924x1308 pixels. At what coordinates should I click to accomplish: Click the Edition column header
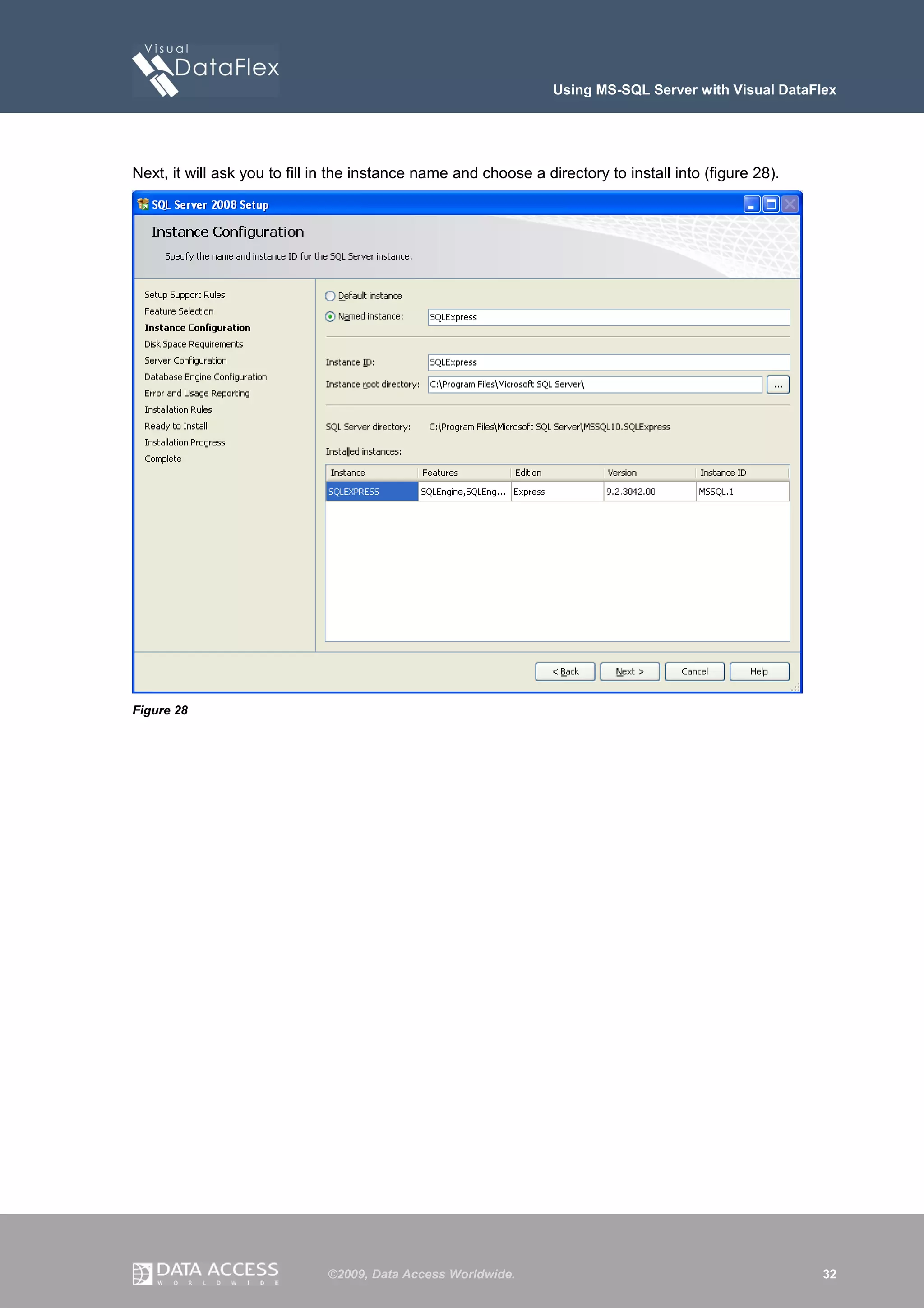tap(557, 473)
